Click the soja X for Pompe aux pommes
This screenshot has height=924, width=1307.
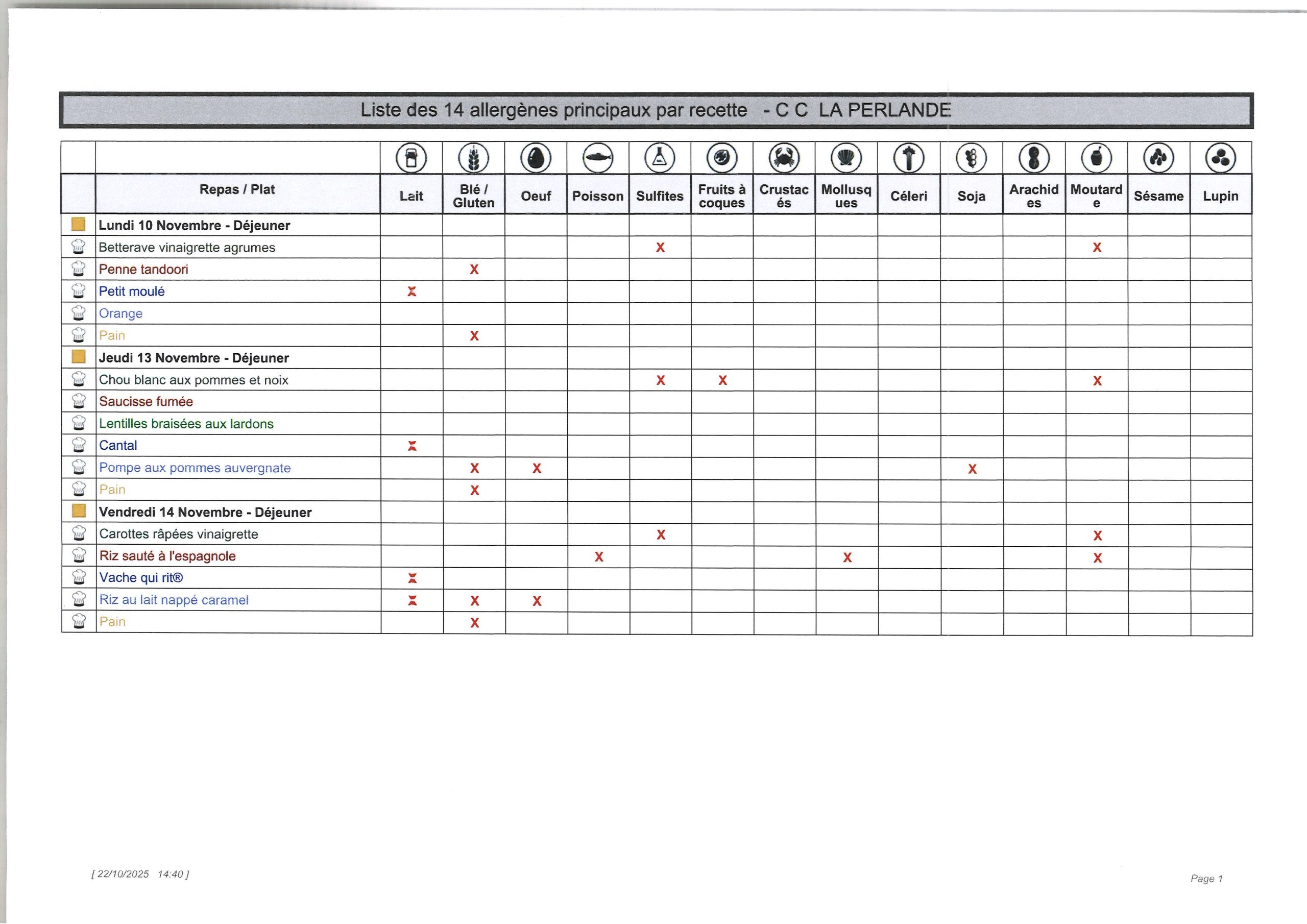pyautogui.click(x=972, y=469)
